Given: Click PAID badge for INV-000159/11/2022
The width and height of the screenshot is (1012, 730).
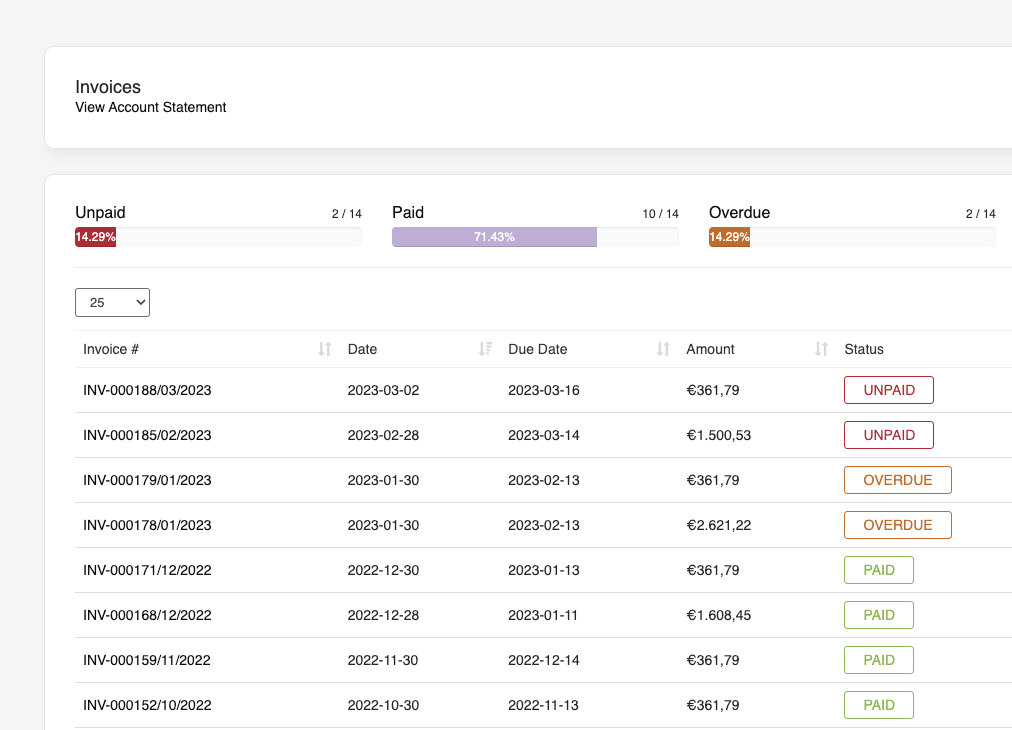Looking at the screenshot, I should (879, 660).
